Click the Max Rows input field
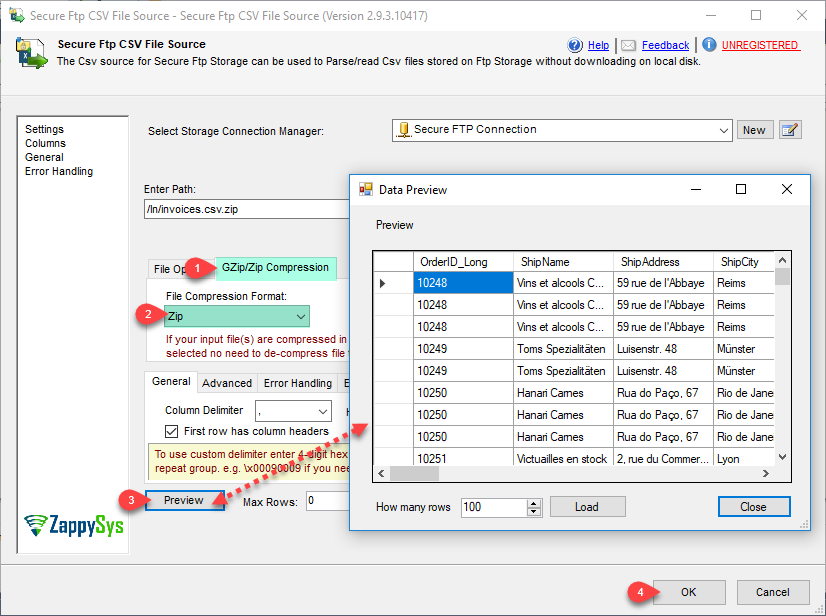The width and height of the screenshot is (826, 616). (327, 501)
